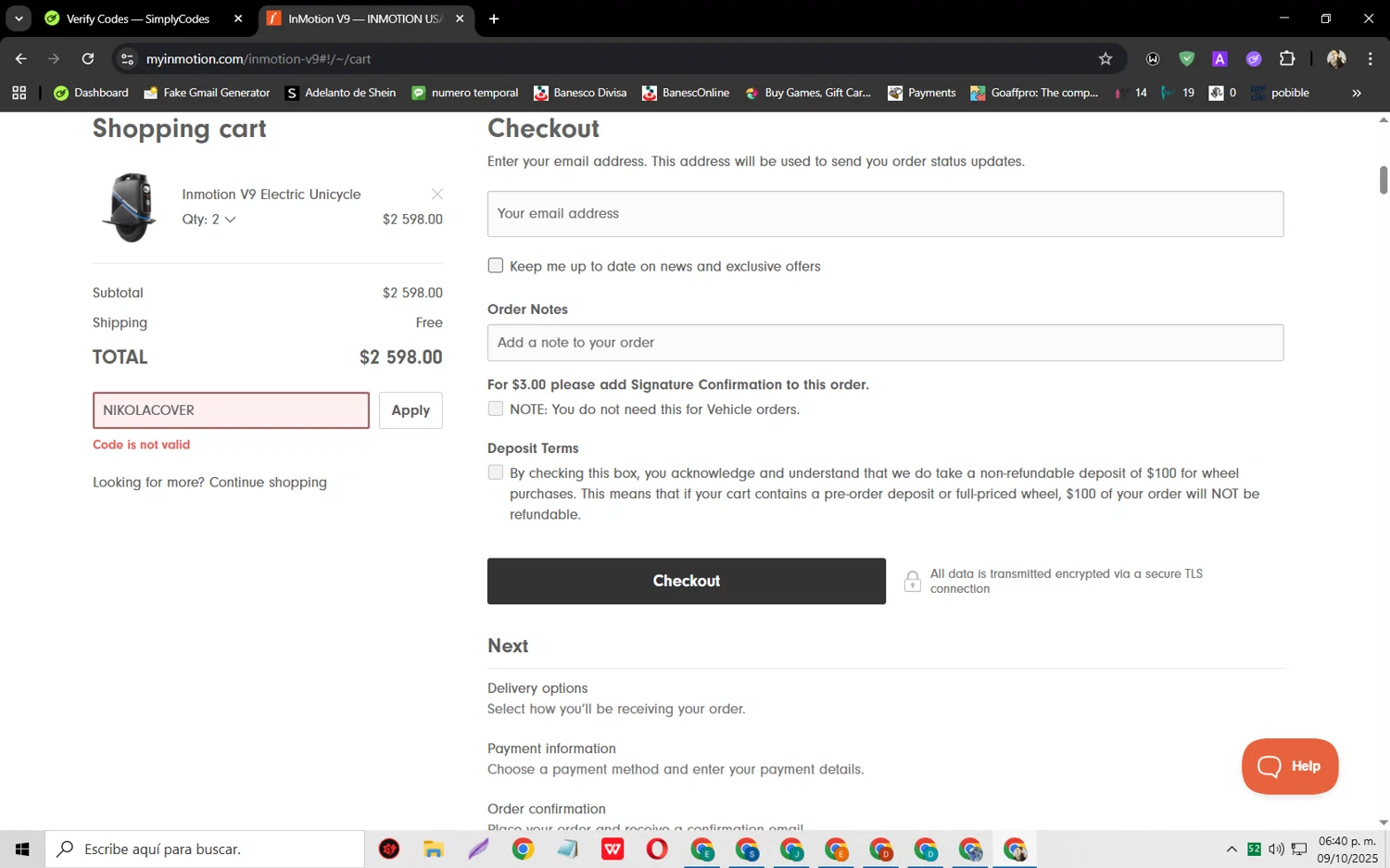Open the pobible bookmark
1390x868 pixels.
pos(1280,93)
